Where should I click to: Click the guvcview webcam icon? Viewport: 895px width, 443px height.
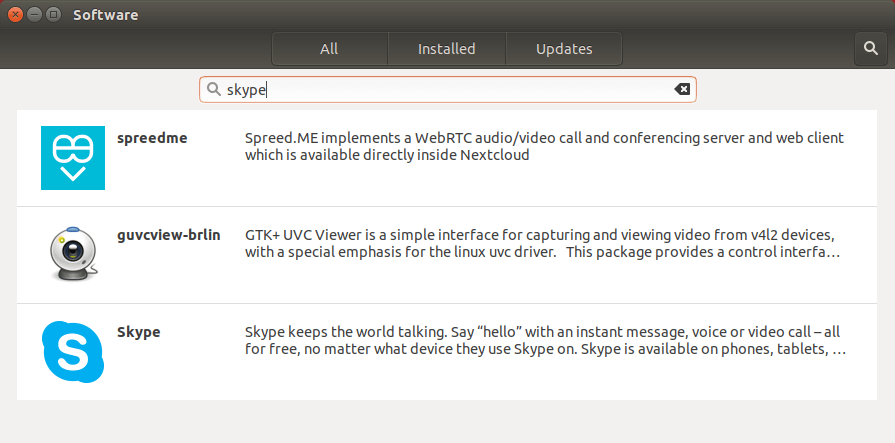[x=72, y=255]
